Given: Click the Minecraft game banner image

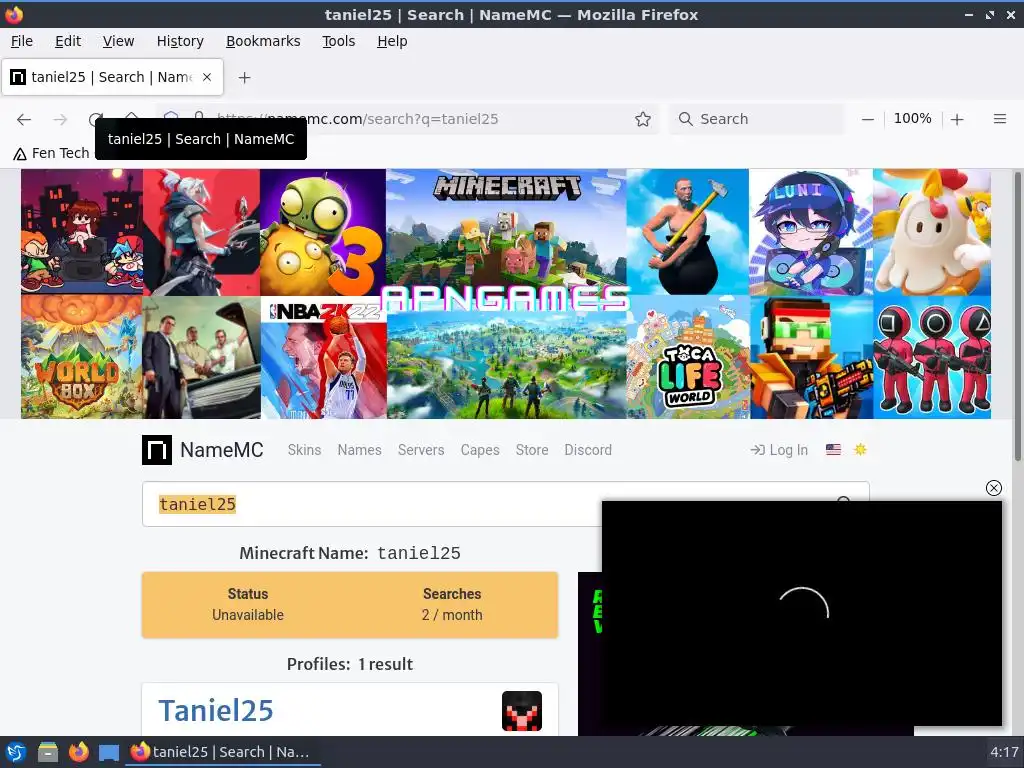Looking at the screenshot, I should click(x=506, y=229).
